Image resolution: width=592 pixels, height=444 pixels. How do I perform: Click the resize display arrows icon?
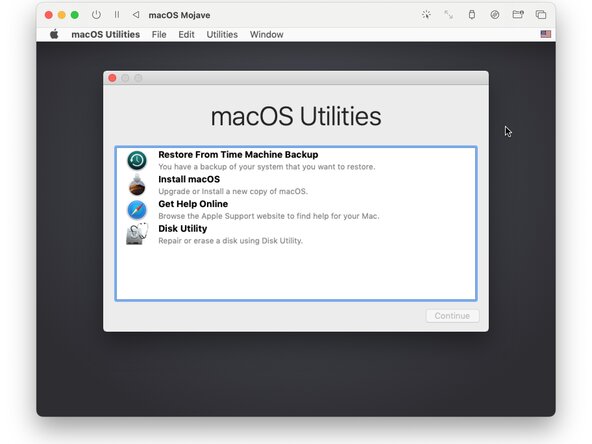click(x=449, y=15)
